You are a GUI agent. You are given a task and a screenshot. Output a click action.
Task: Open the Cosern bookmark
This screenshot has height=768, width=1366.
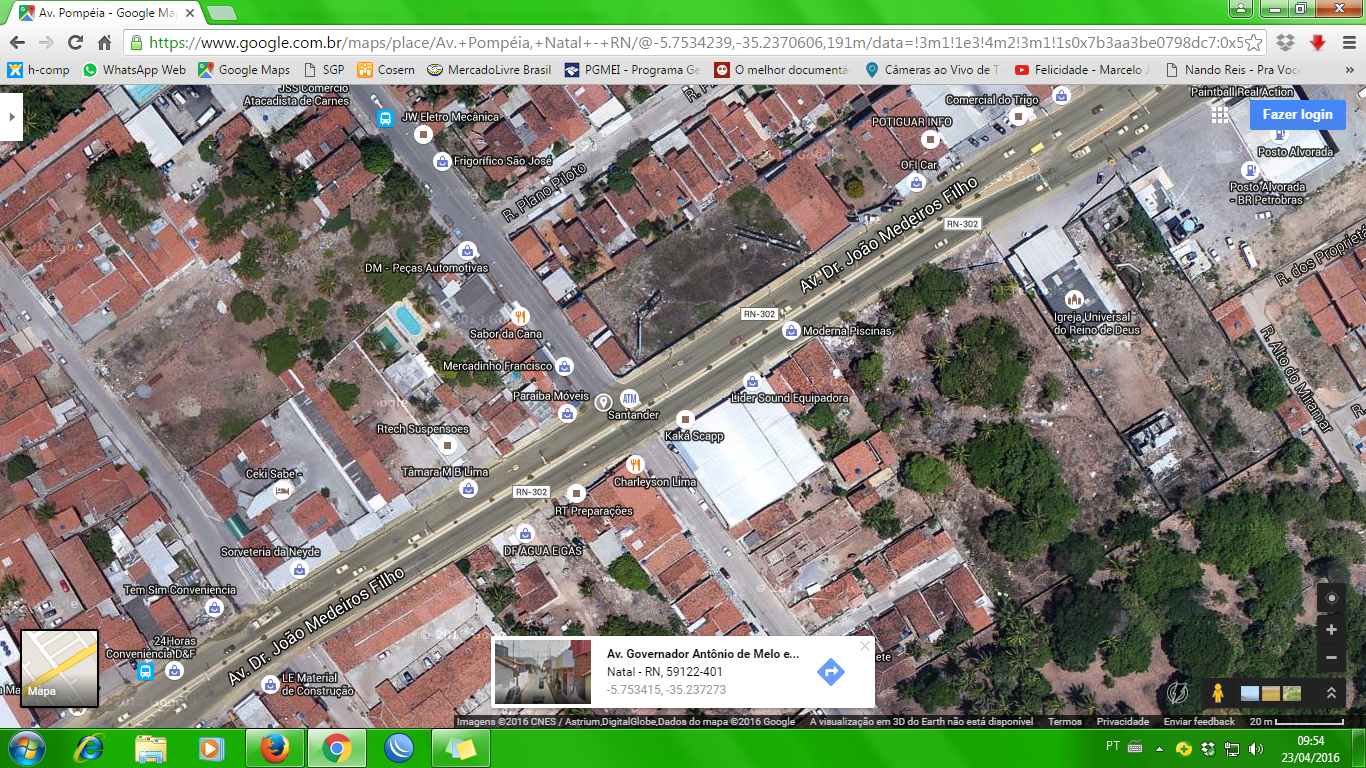pos(386,70)
